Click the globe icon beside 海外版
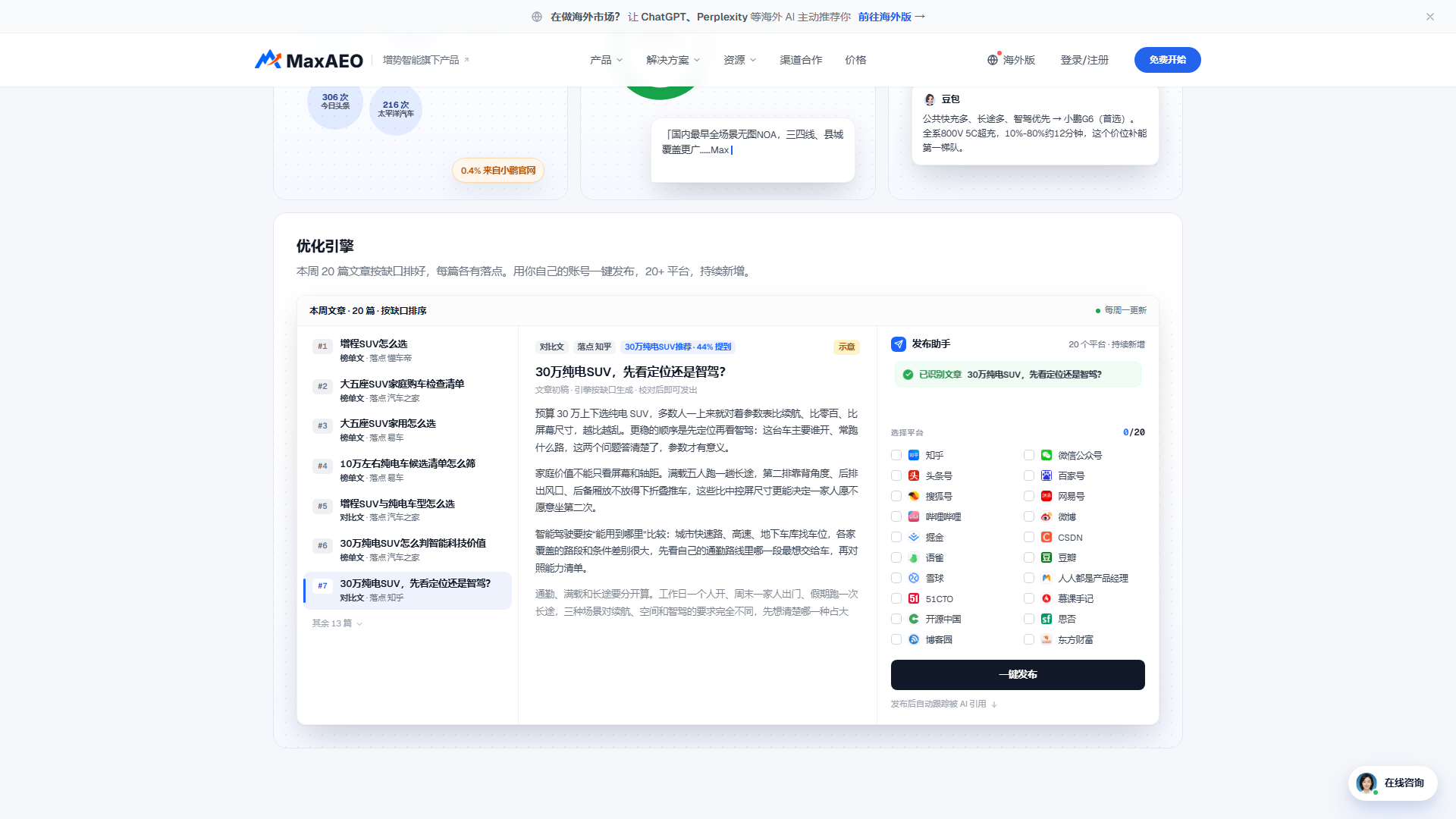This screenshot has width=1456, height=819. click(993, 60)
